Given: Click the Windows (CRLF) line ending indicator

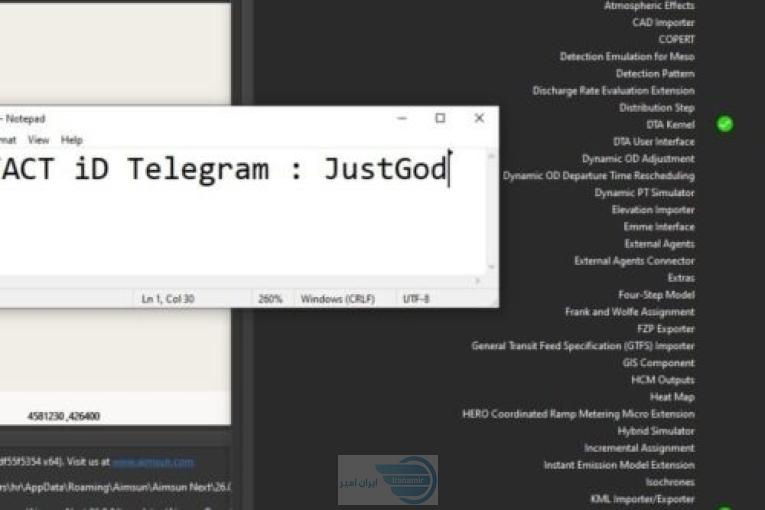Looking at the screenshot, I should tap(334, 299).
